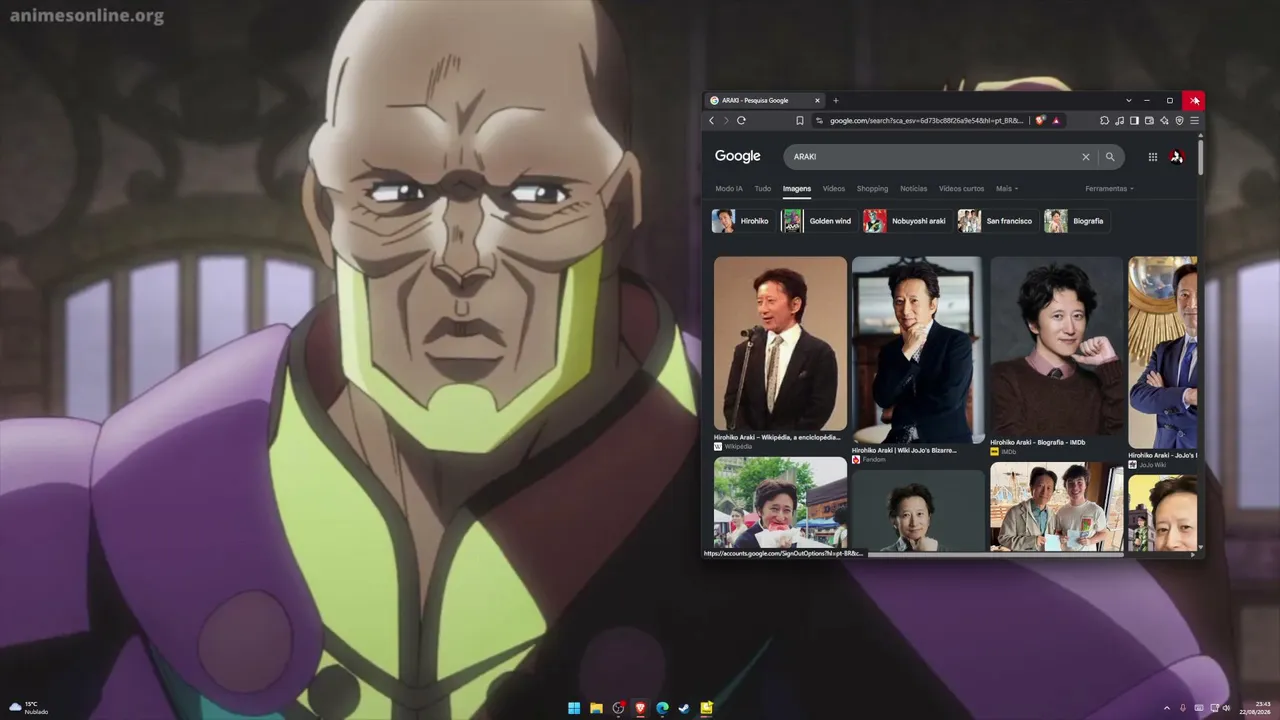The width and height of the screenshot is (1280, 720).
Task: Open the yellow notes app on taskbar
Action: pyautogui.click(x=707, y=708)
